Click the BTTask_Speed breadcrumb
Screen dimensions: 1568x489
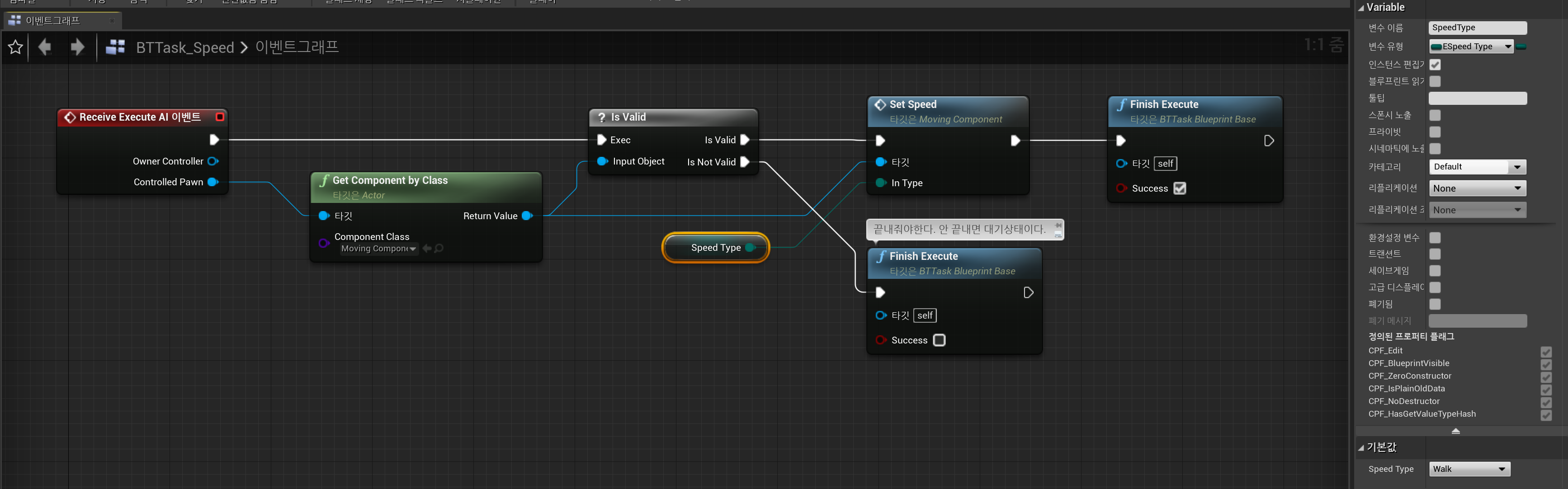click(184, 47)
